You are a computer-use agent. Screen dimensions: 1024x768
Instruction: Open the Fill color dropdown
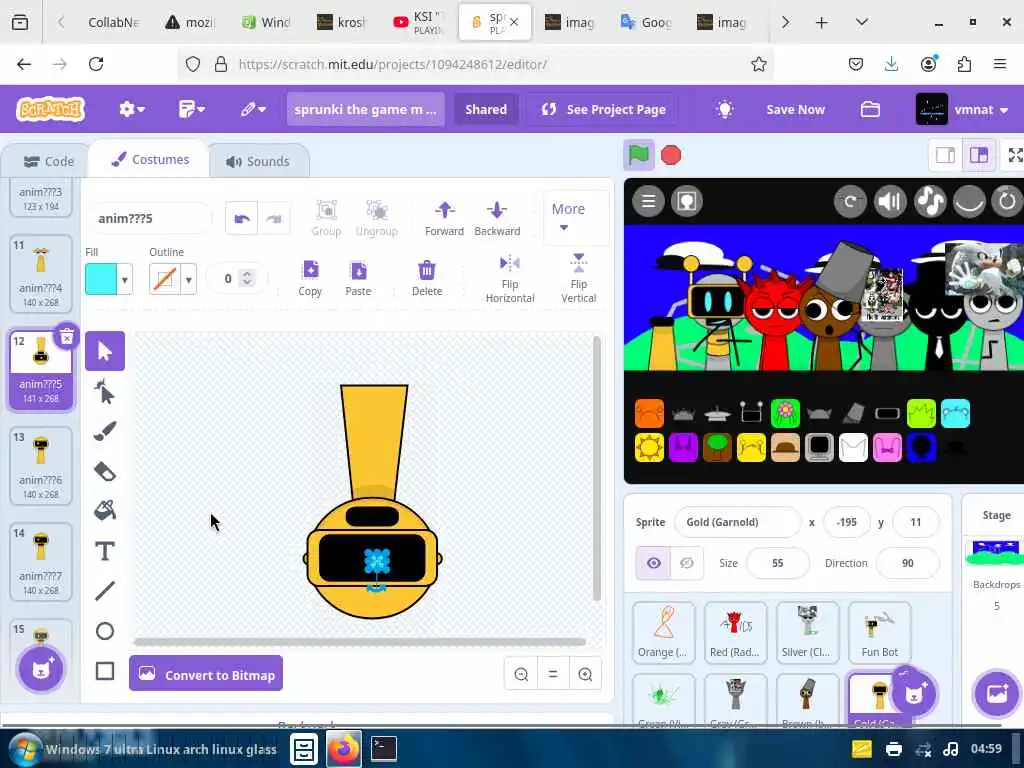tap(124, 280)
